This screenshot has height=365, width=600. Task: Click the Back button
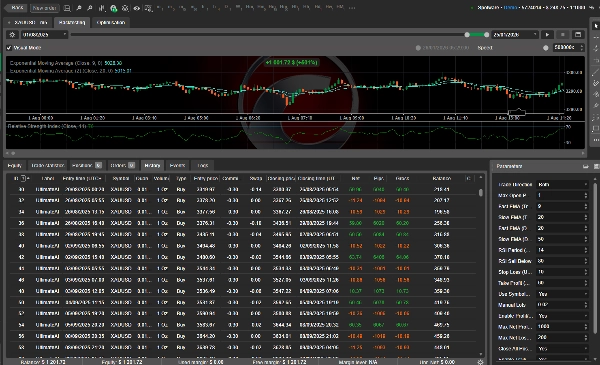(16, 8)
